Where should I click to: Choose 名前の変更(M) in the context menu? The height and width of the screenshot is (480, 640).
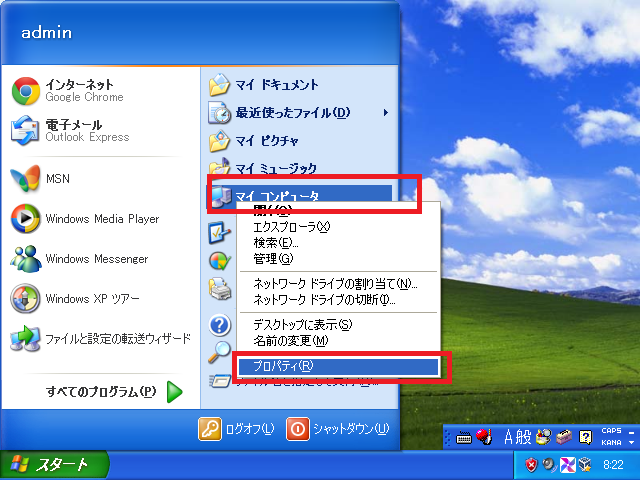pyautogui.click(x=338, y=341)
